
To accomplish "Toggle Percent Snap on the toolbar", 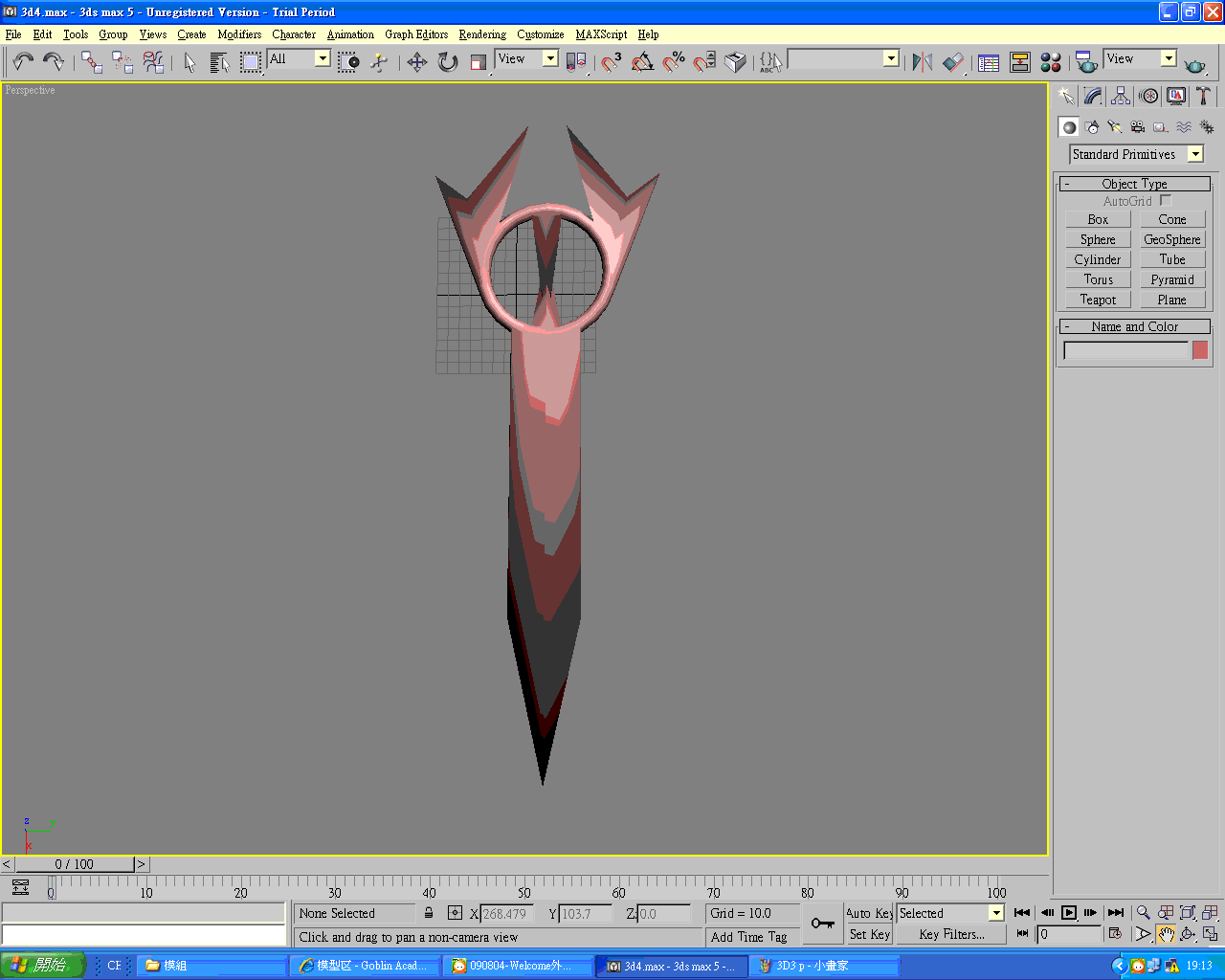I will [x=674, y=62].
